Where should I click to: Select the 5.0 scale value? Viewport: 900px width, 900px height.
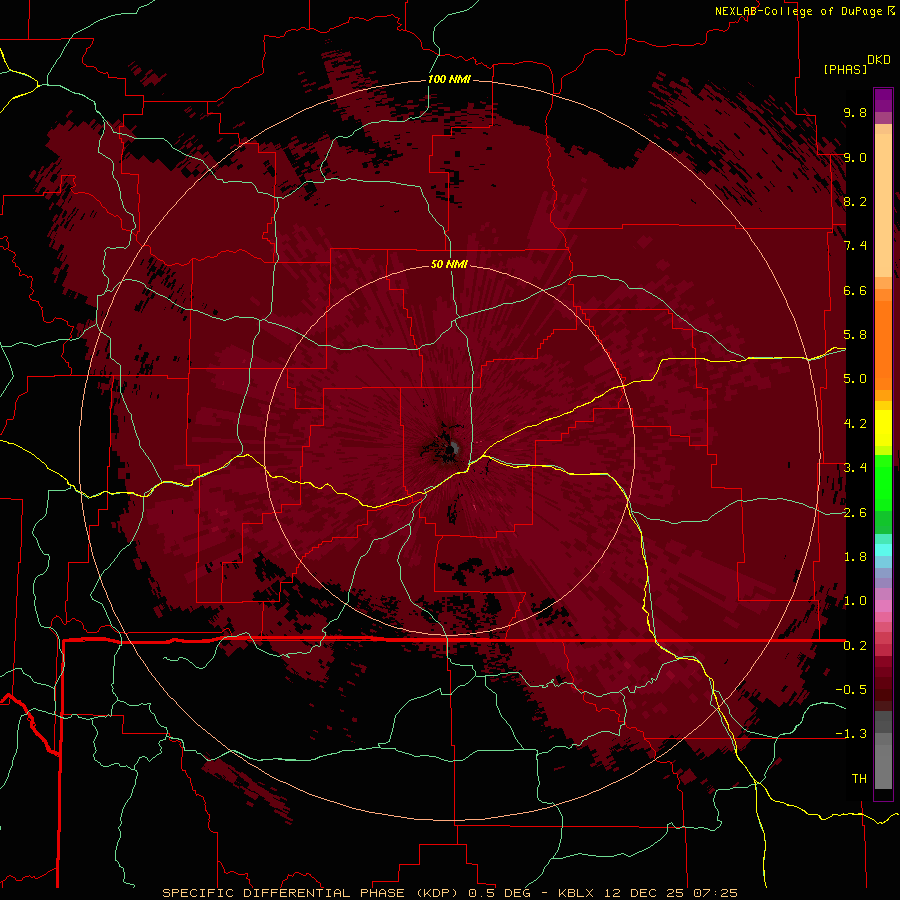(855, 379)
